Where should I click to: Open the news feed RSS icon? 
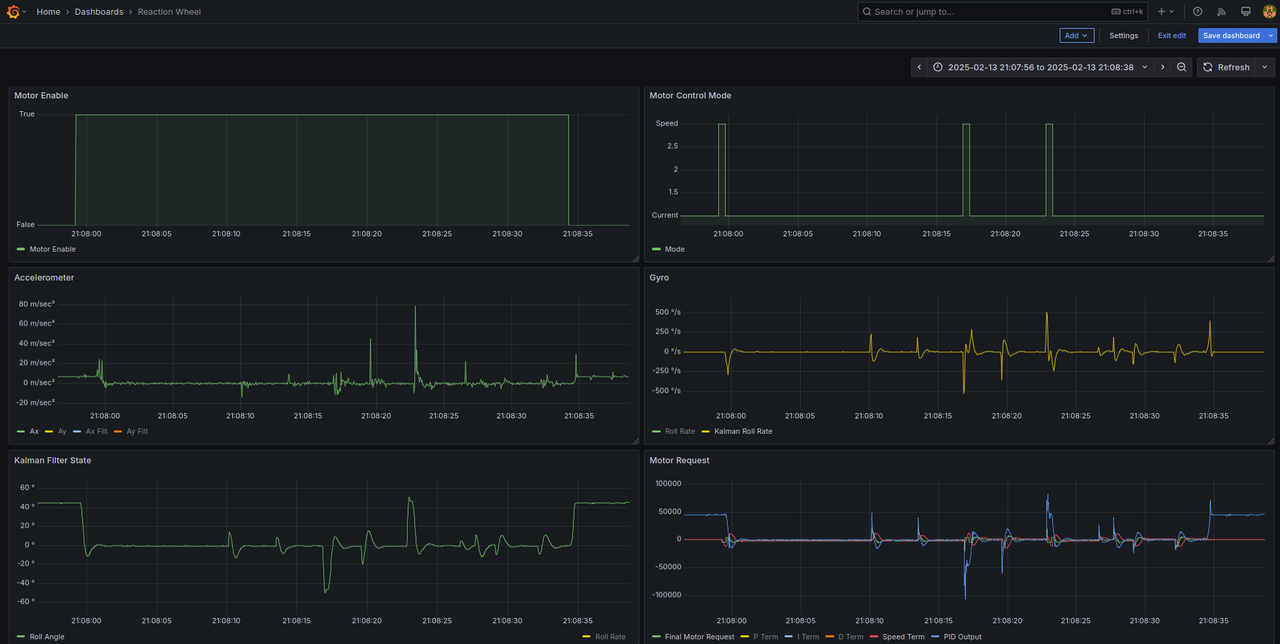click(1221, 12)
